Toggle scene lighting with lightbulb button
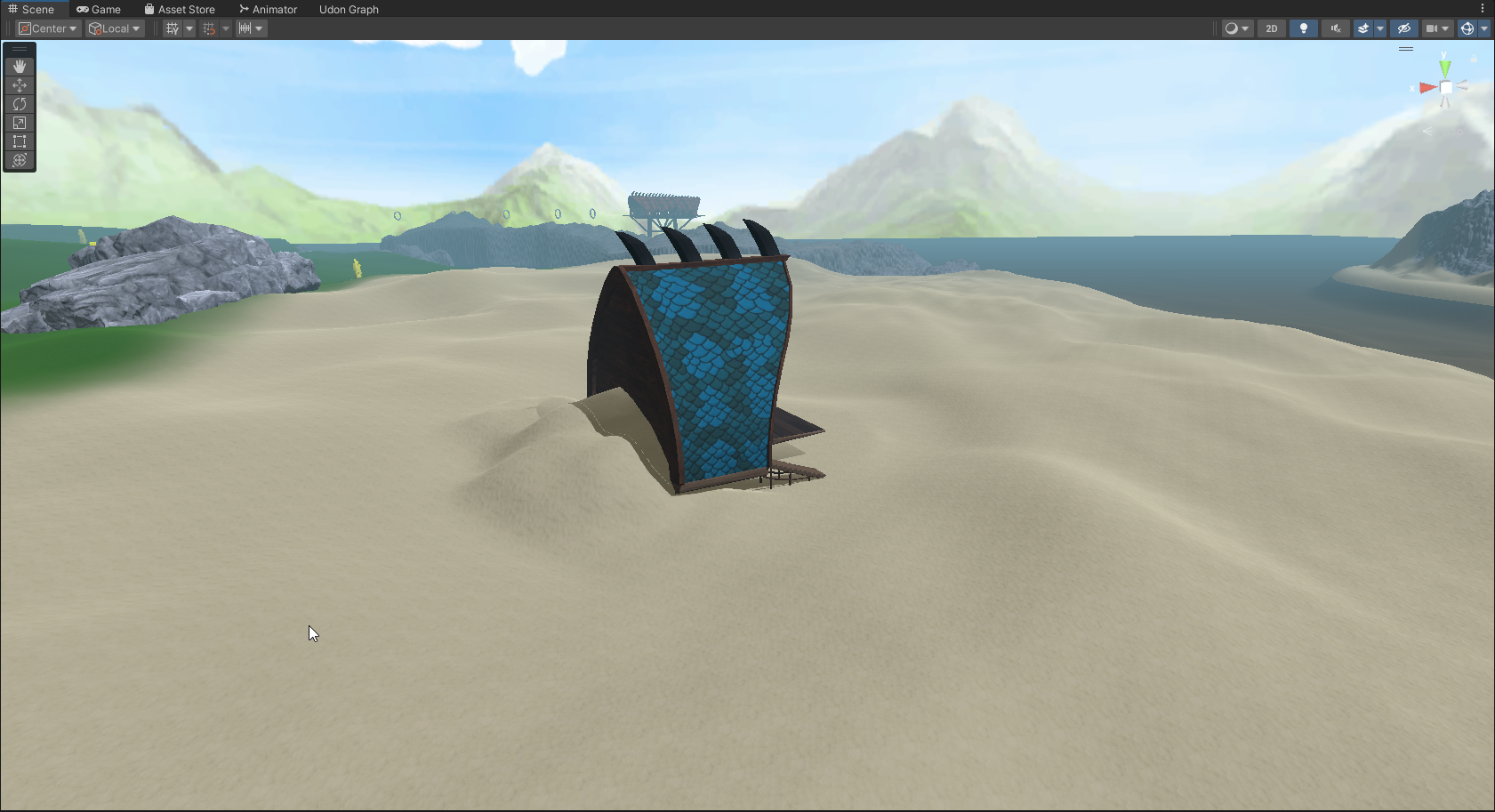 (x=1304, y=28)
